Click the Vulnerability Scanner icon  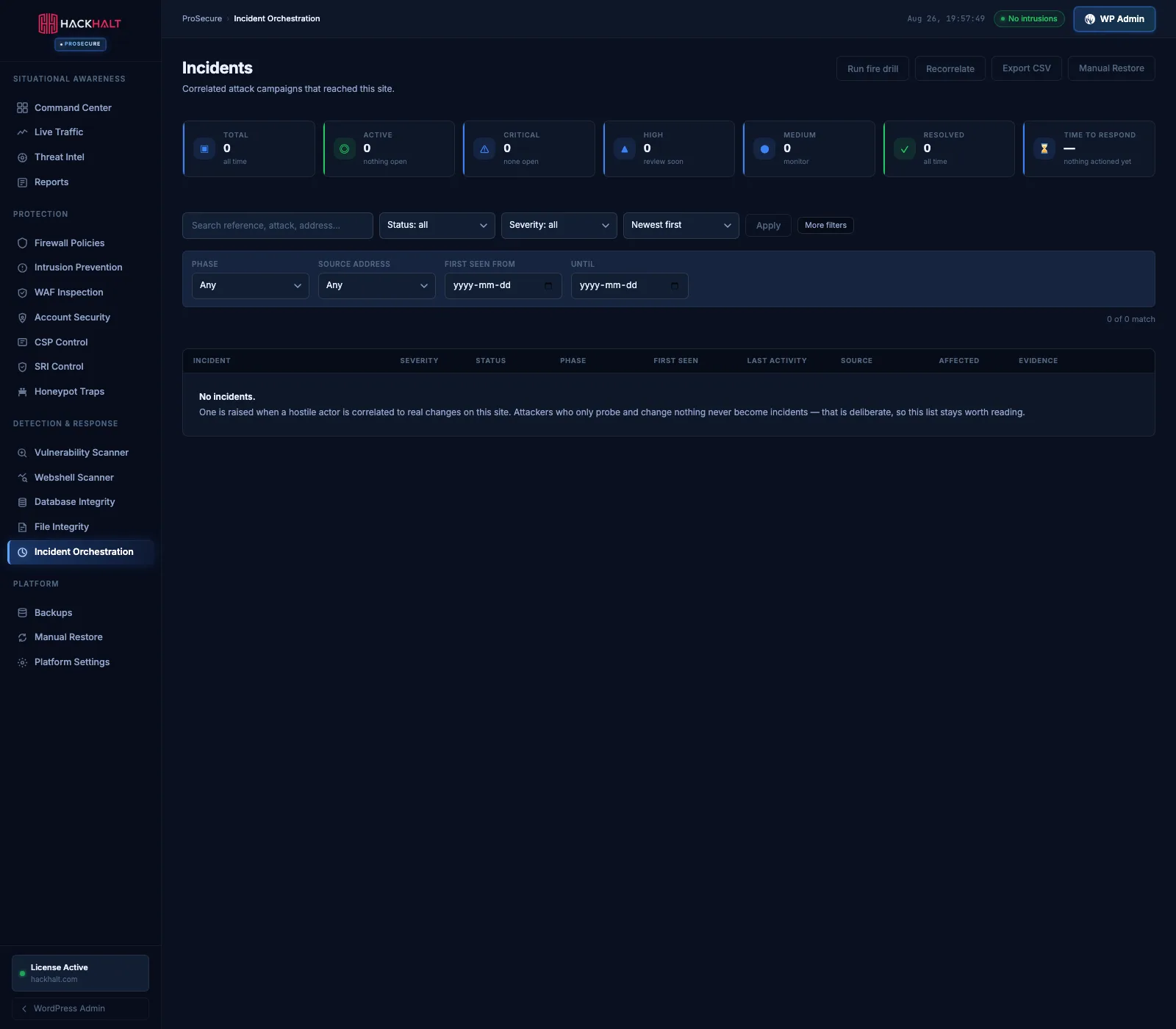tap(22, 453)
